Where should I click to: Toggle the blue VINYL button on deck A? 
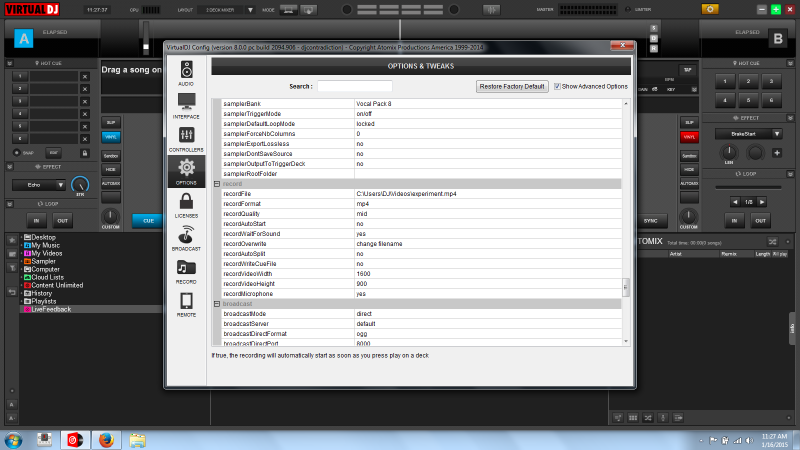pyautogui.click(x=111, y=136)
